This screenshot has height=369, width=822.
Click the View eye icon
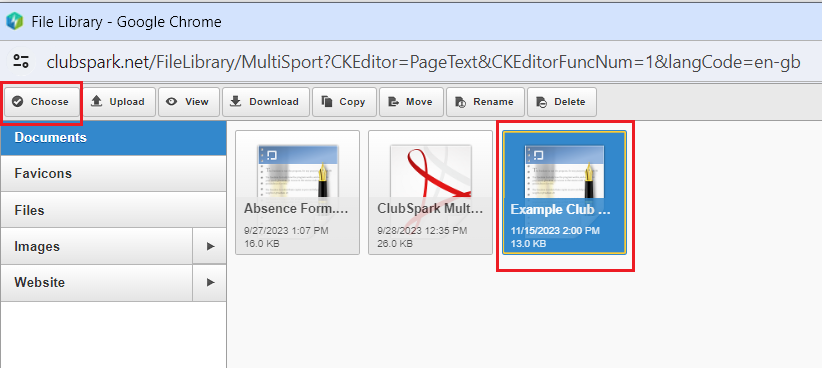171,102
